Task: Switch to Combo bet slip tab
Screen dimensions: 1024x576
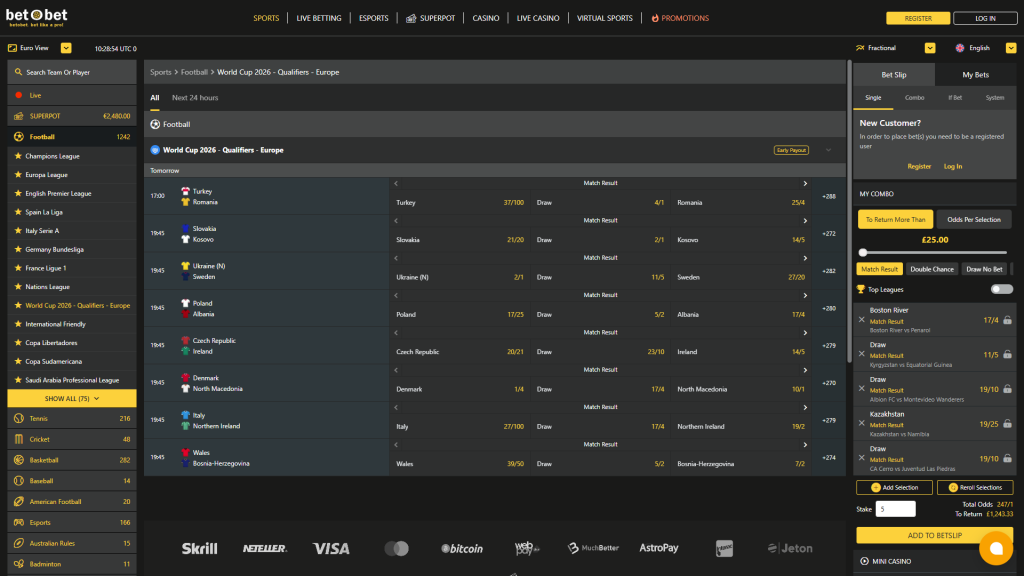Action: coord(914,97)
